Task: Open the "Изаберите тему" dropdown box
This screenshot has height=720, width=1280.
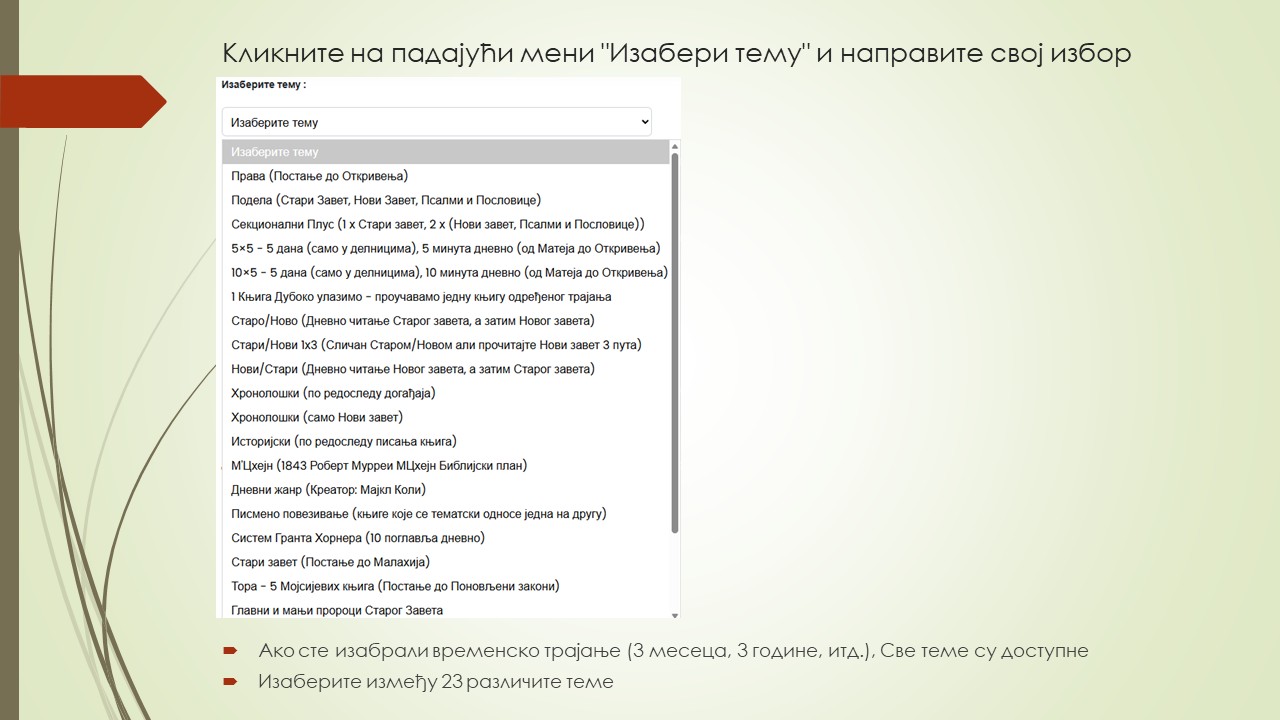Action: click(436, 122)
